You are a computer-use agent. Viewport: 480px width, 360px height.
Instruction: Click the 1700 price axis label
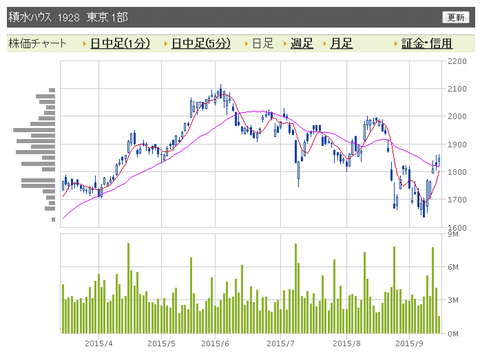click(457, 200)
